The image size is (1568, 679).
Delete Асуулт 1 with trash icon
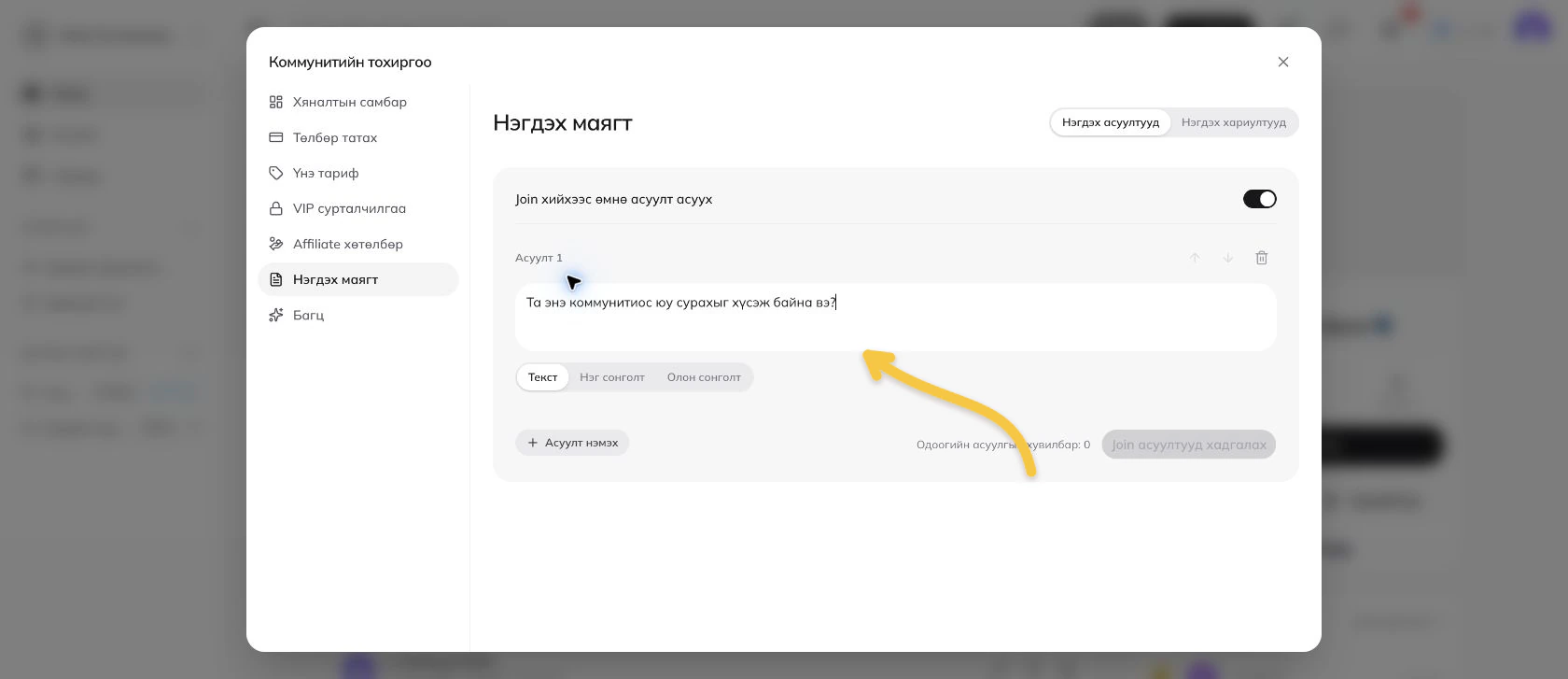pos(1262,258)
